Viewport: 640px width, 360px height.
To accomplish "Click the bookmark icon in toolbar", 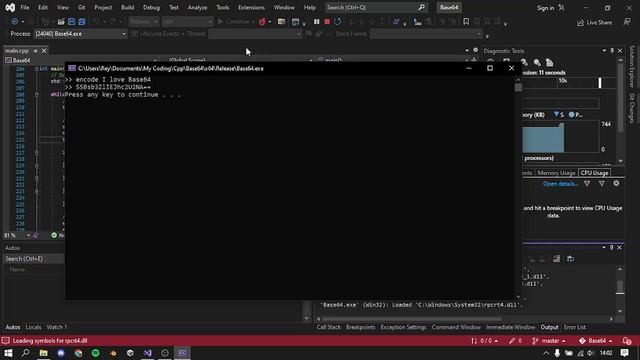I will pyautogui.click(x=466, y=22).
